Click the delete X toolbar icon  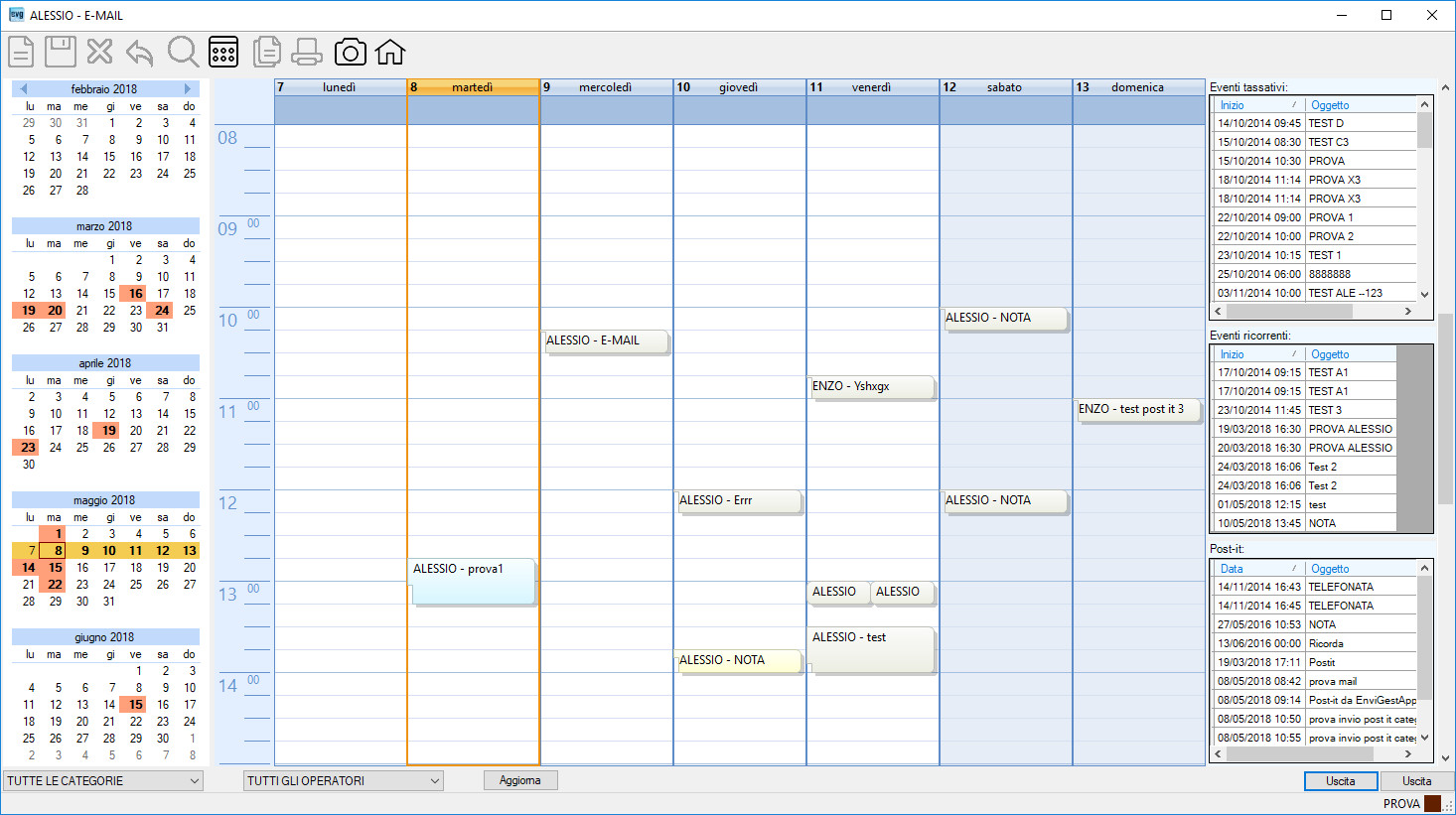(99, 52)
